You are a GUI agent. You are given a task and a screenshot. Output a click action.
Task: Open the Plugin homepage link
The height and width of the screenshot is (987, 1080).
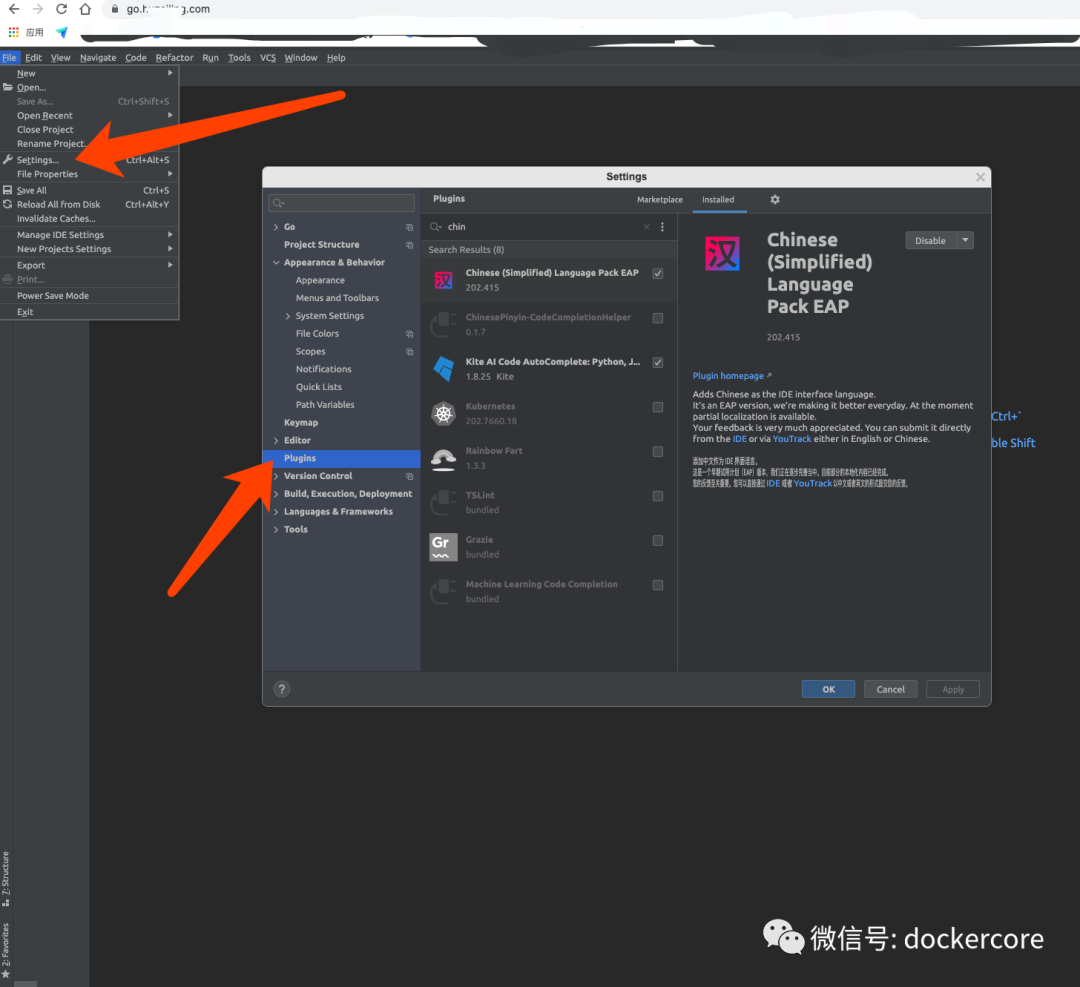pyautogui.click(x=731, y=376)
